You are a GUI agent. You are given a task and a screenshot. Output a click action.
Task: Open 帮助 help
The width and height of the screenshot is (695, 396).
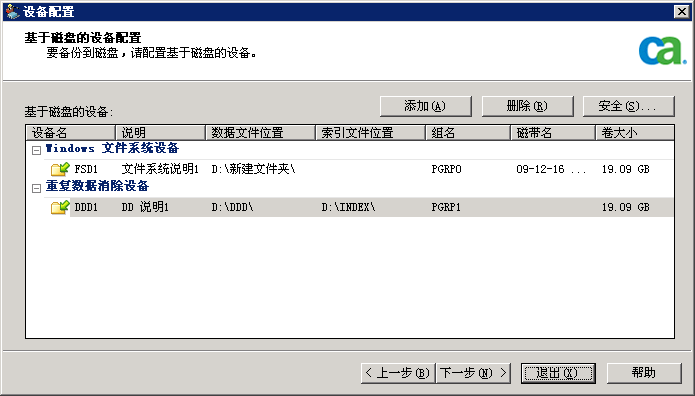point(644,373)
